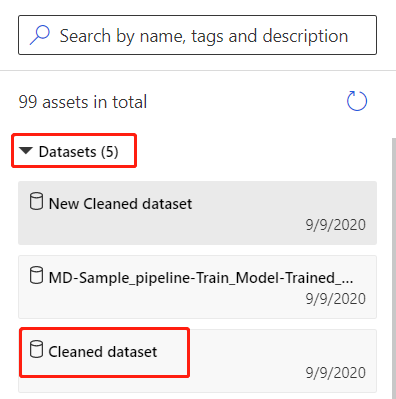This screenshot has height=399, width=396.
Task: Click MD-Sample_pipeline truncated name text
Action: point(201,278)
